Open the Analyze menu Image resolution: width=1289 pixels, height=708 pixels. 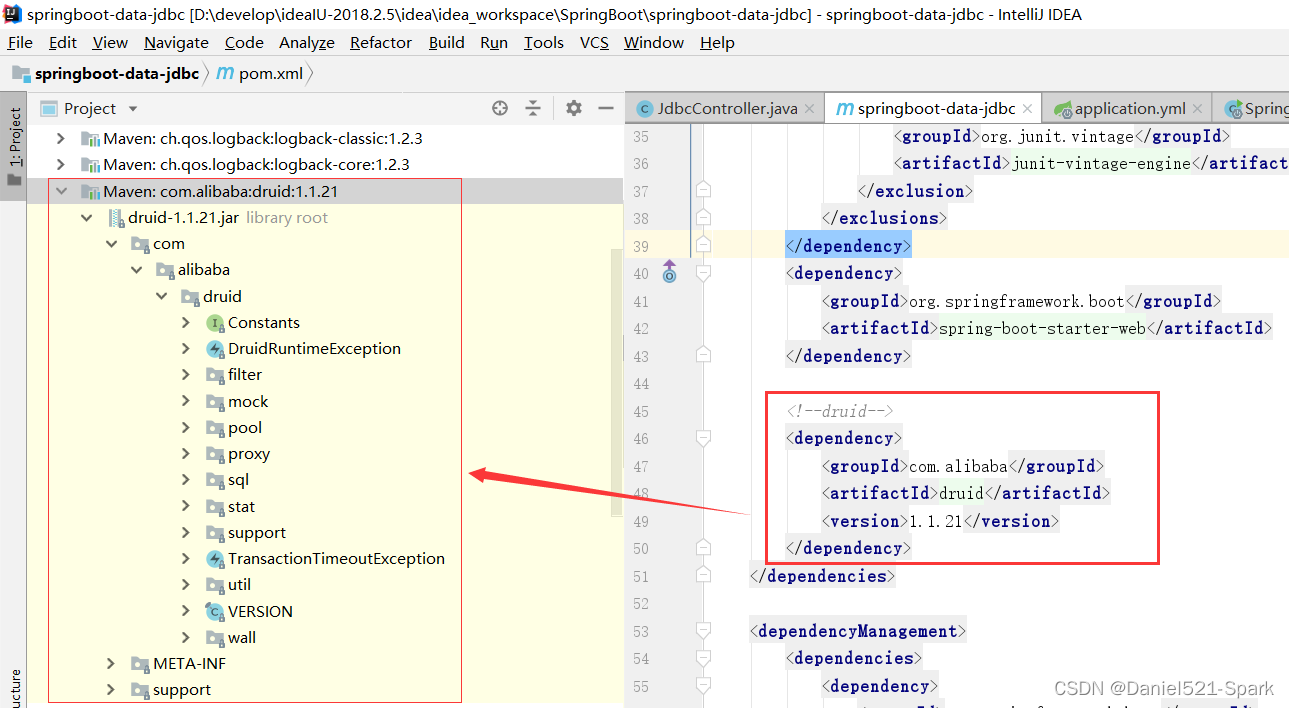pos(307,42)
